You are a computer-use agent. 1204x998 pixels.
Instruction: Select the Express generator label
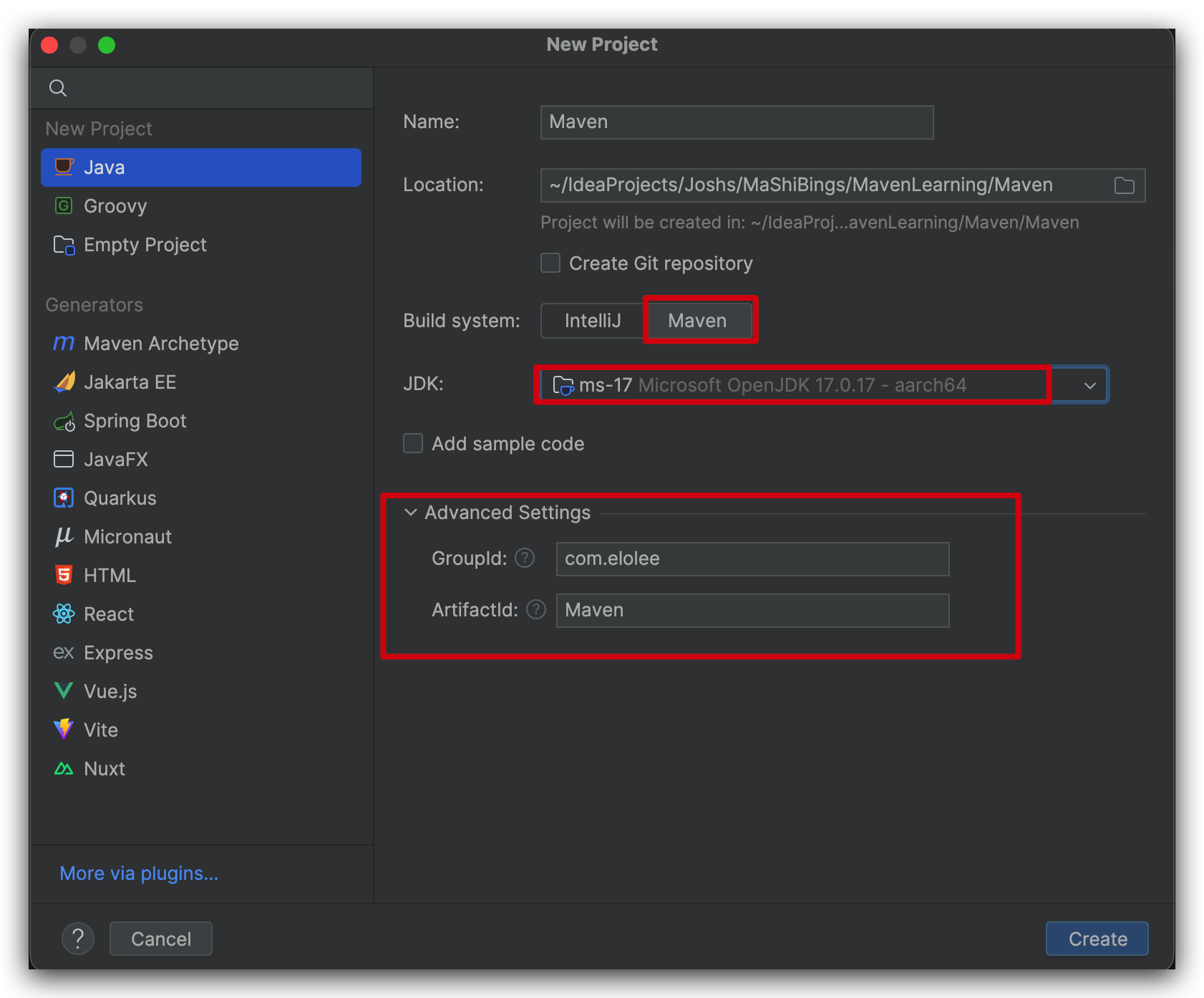click(118, 653)
